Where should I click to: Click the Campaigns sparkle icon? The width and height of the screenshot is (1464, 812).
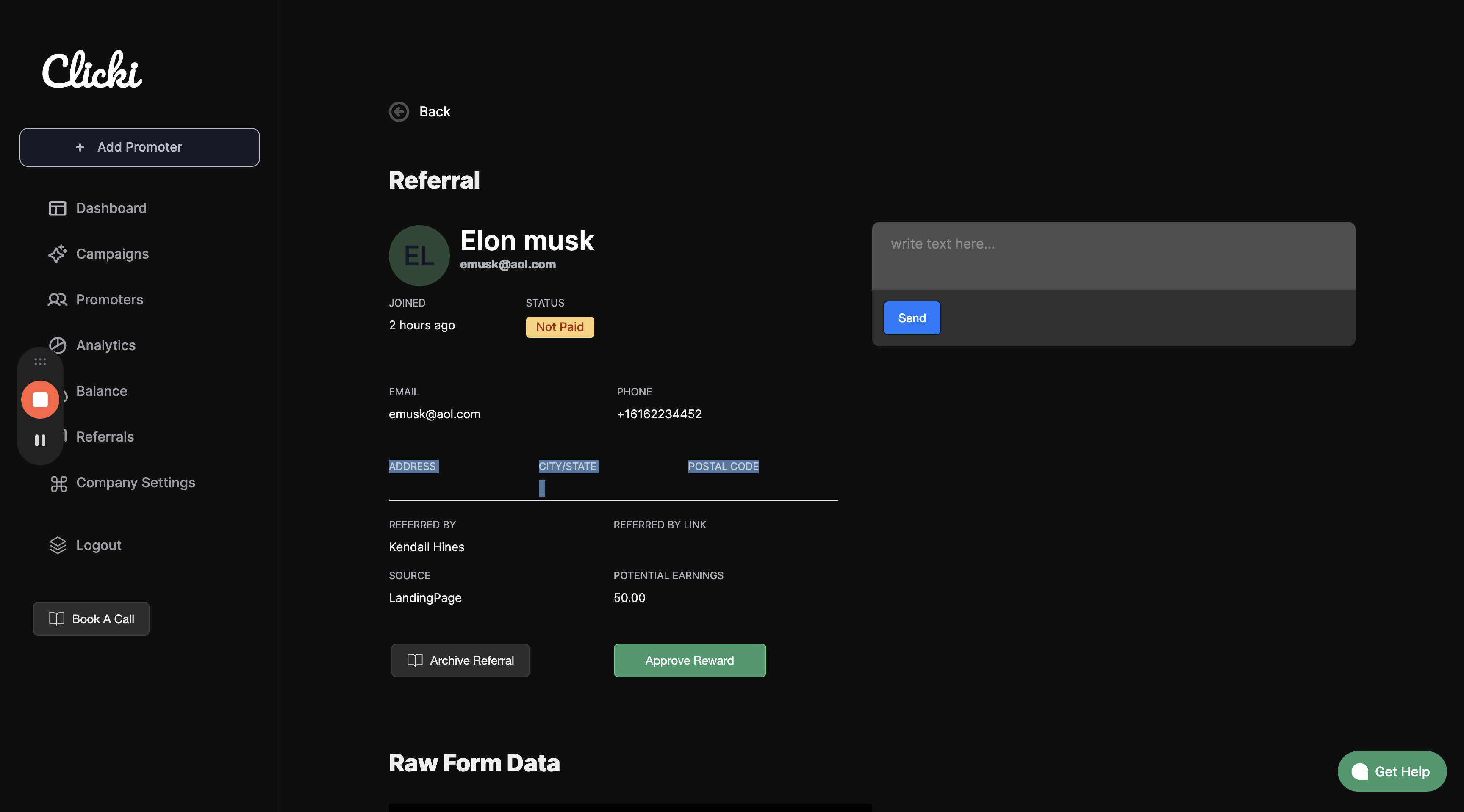58,254
